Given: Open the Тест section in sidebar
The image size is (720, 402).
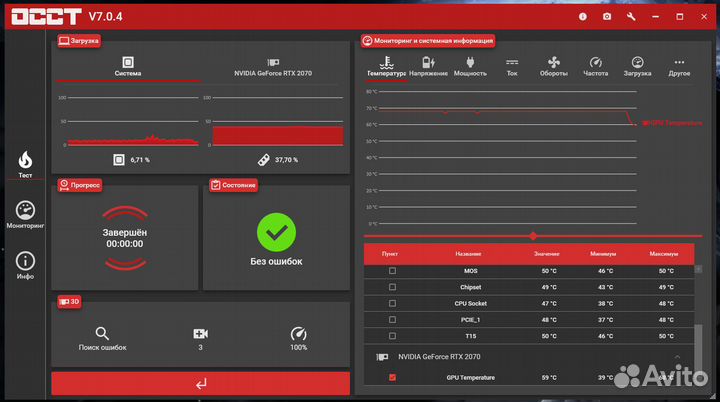Looking at the screenshot, I should (25, 164).
